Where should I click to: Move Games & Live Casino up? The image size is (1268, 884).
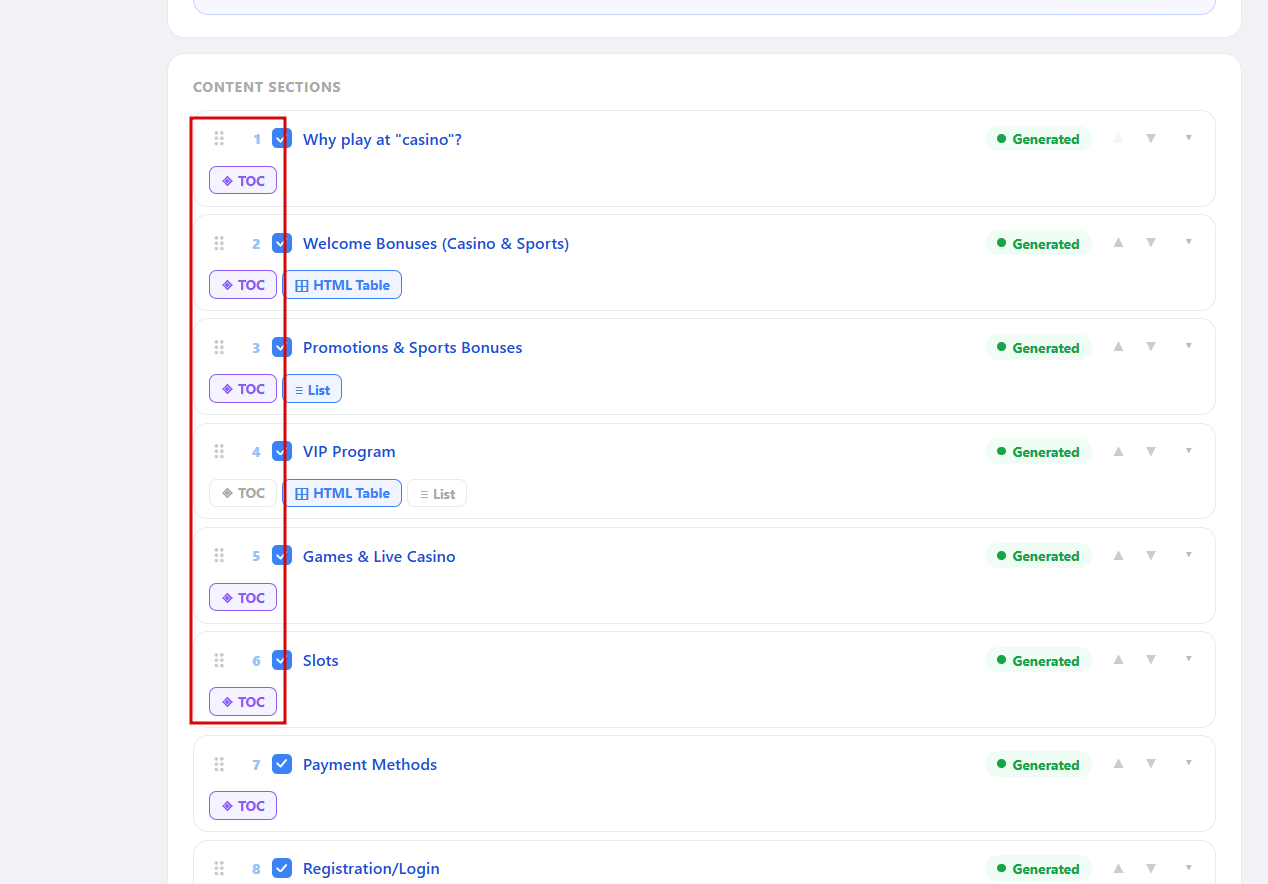1119,555
